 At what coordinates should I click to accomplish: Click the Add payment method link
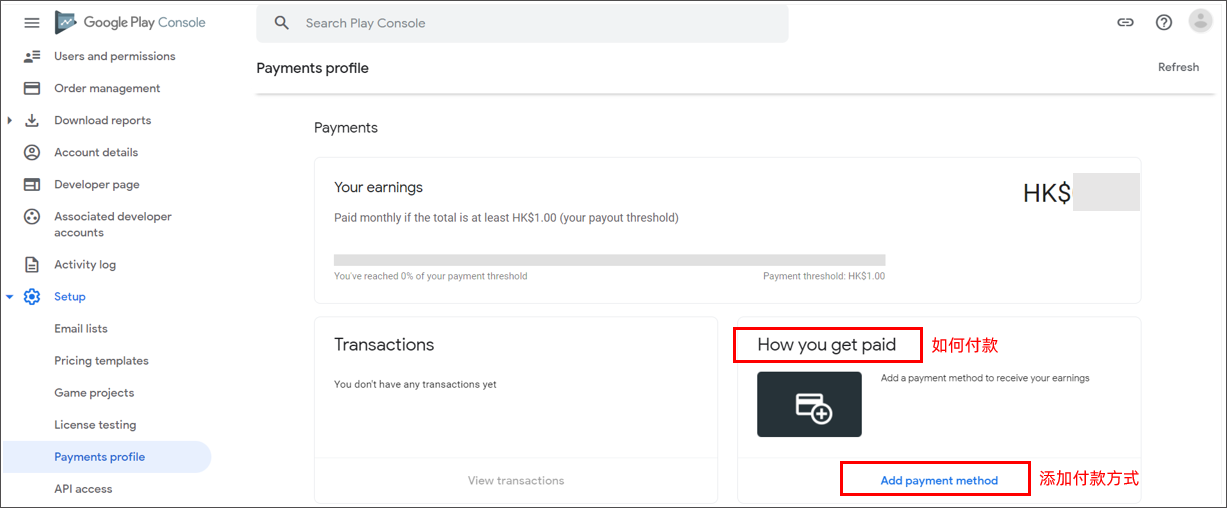coord(938,480)
